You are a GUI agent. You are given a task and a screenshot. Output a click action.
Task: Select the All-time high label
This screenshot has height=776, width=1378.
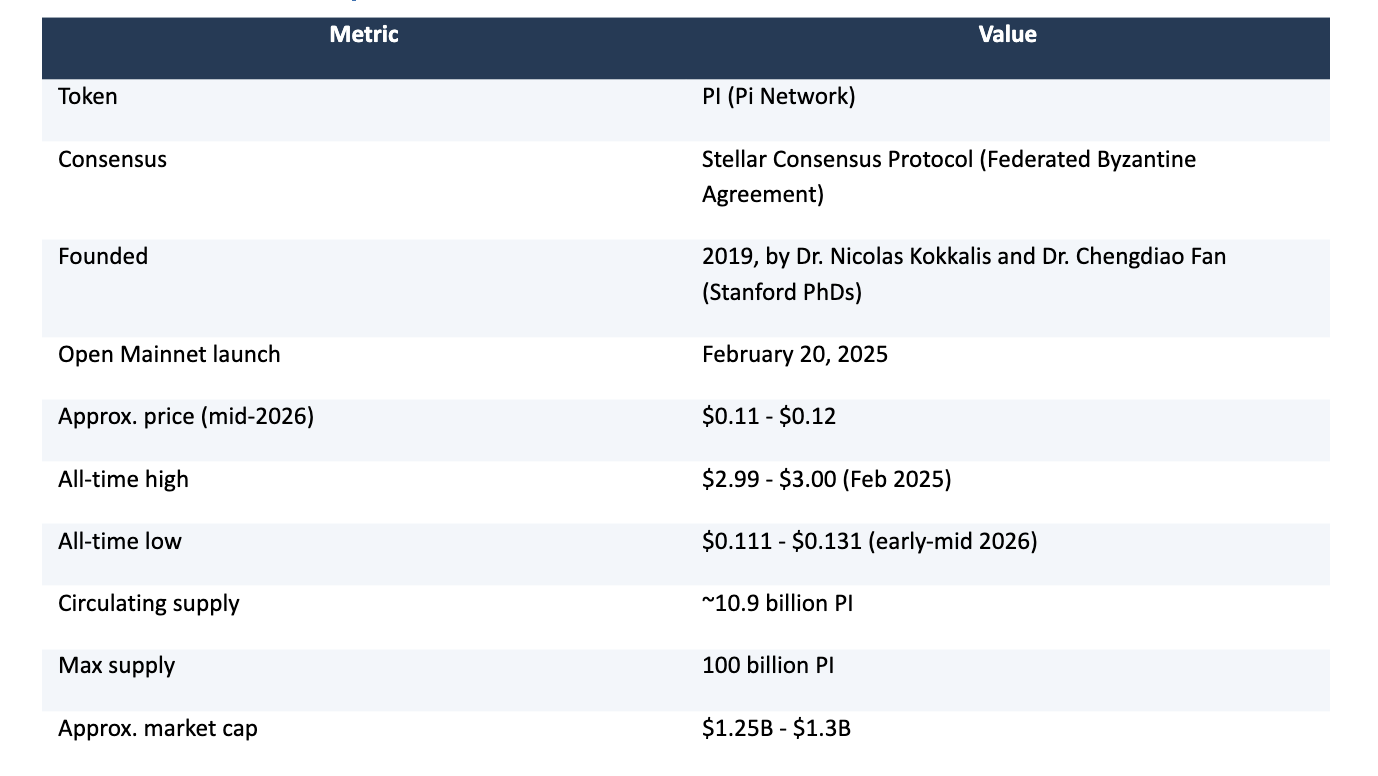click(123, 479)
